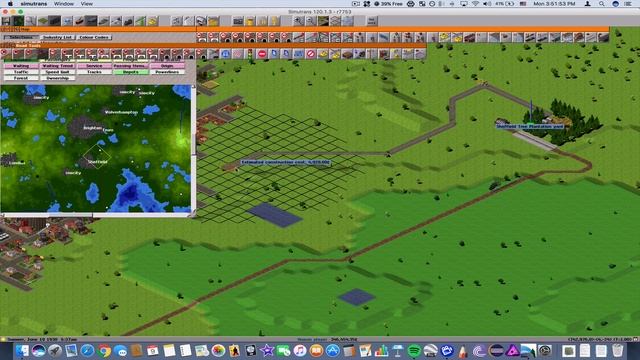The image size is (640, 360).
Task: Open the Apple menu
Action: (10, 4)
